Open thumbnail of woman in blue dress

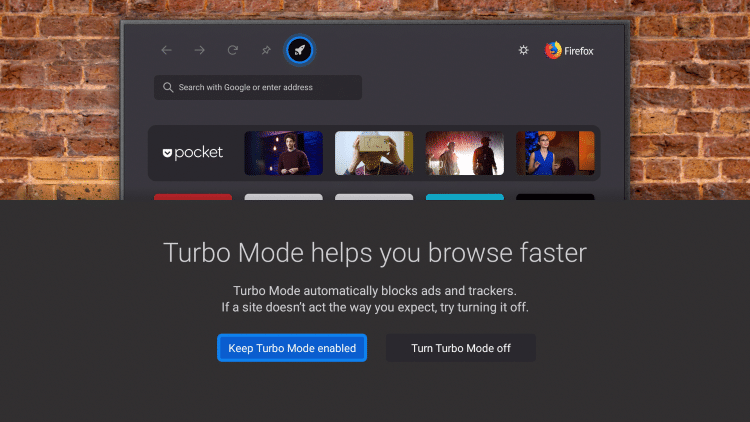tap(555, 153)
